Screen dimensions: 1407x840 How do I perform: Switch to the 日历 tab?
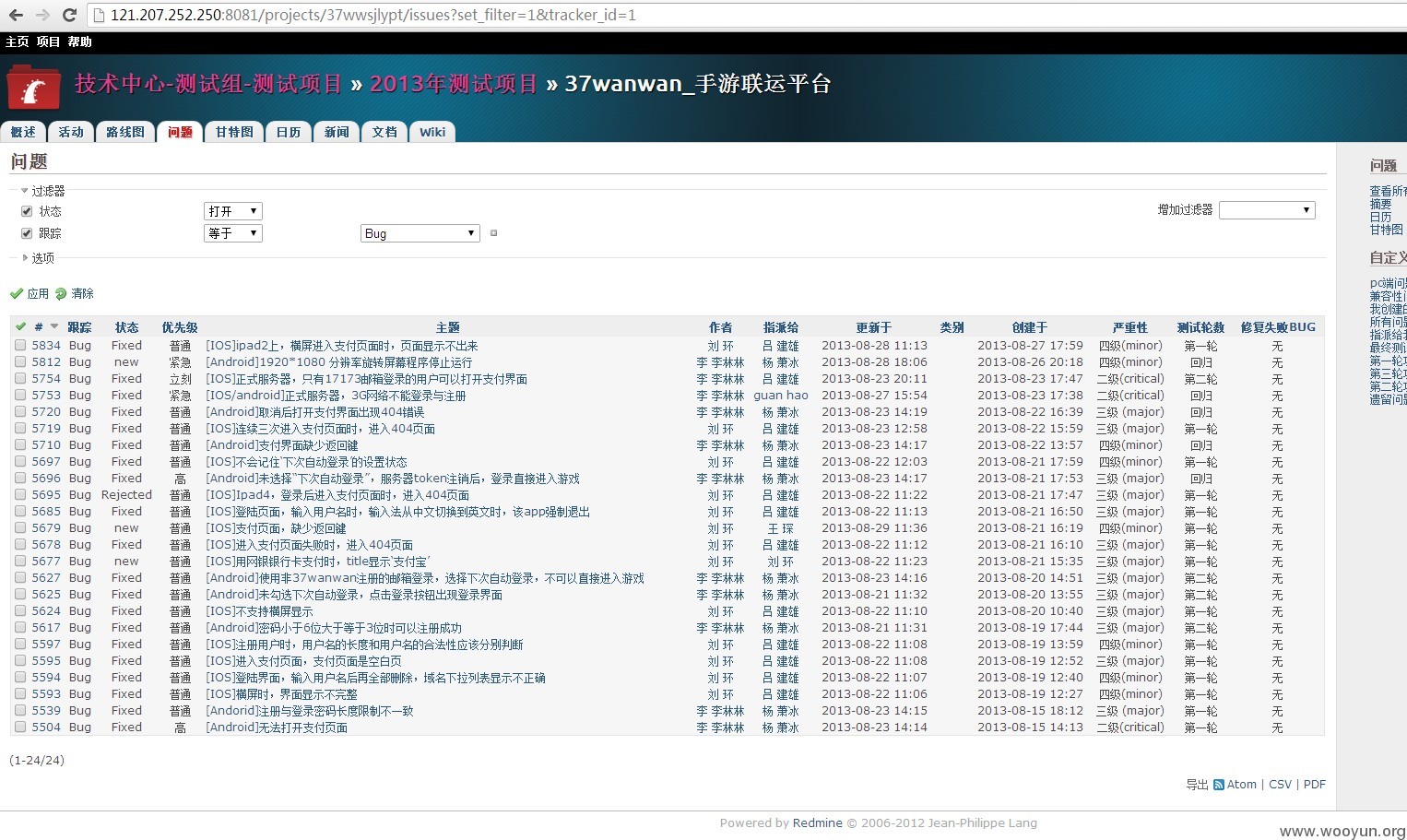tap(289, 132)
